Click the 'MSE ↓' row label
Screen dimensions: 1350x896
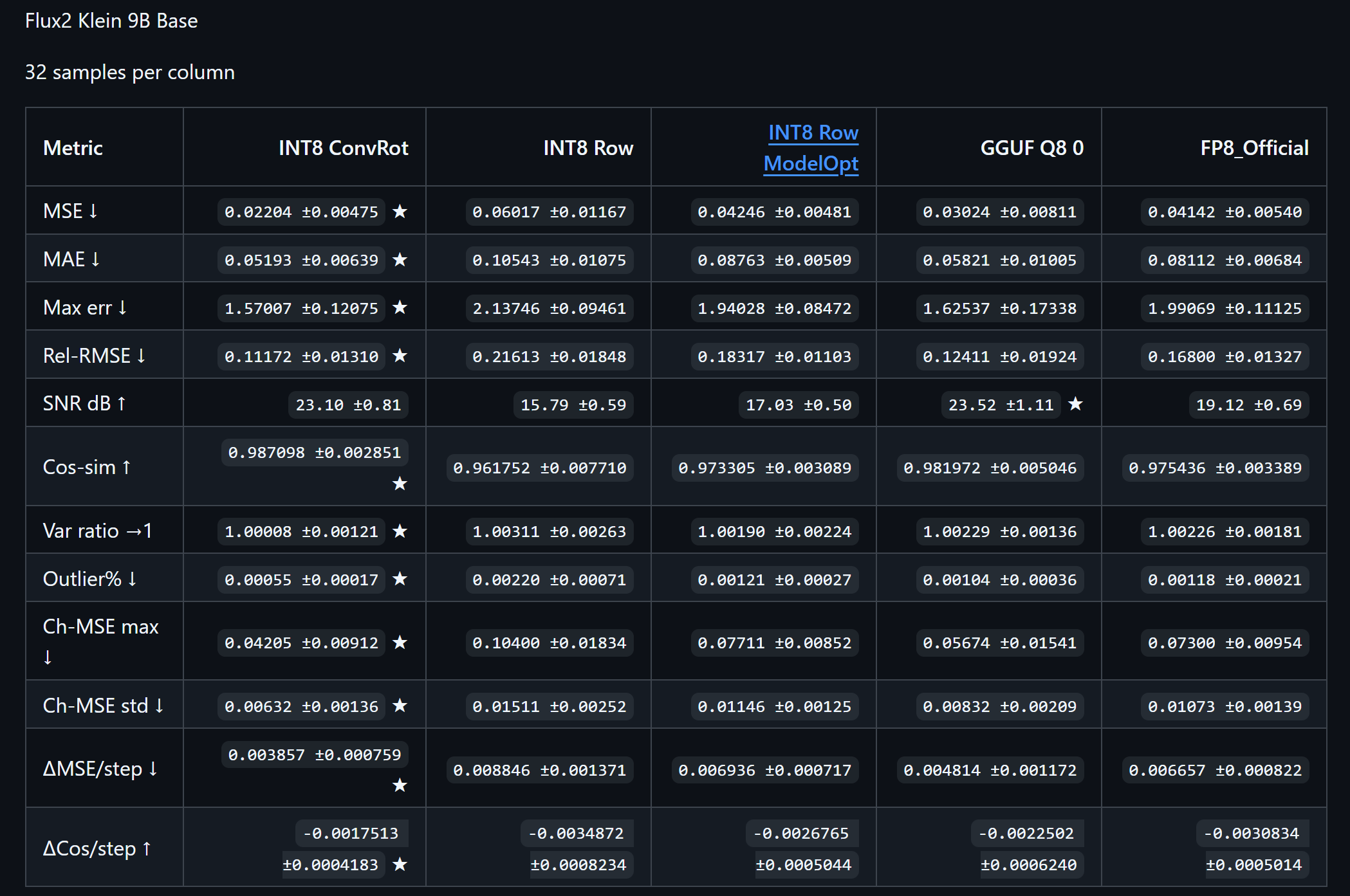click(71, 211)
